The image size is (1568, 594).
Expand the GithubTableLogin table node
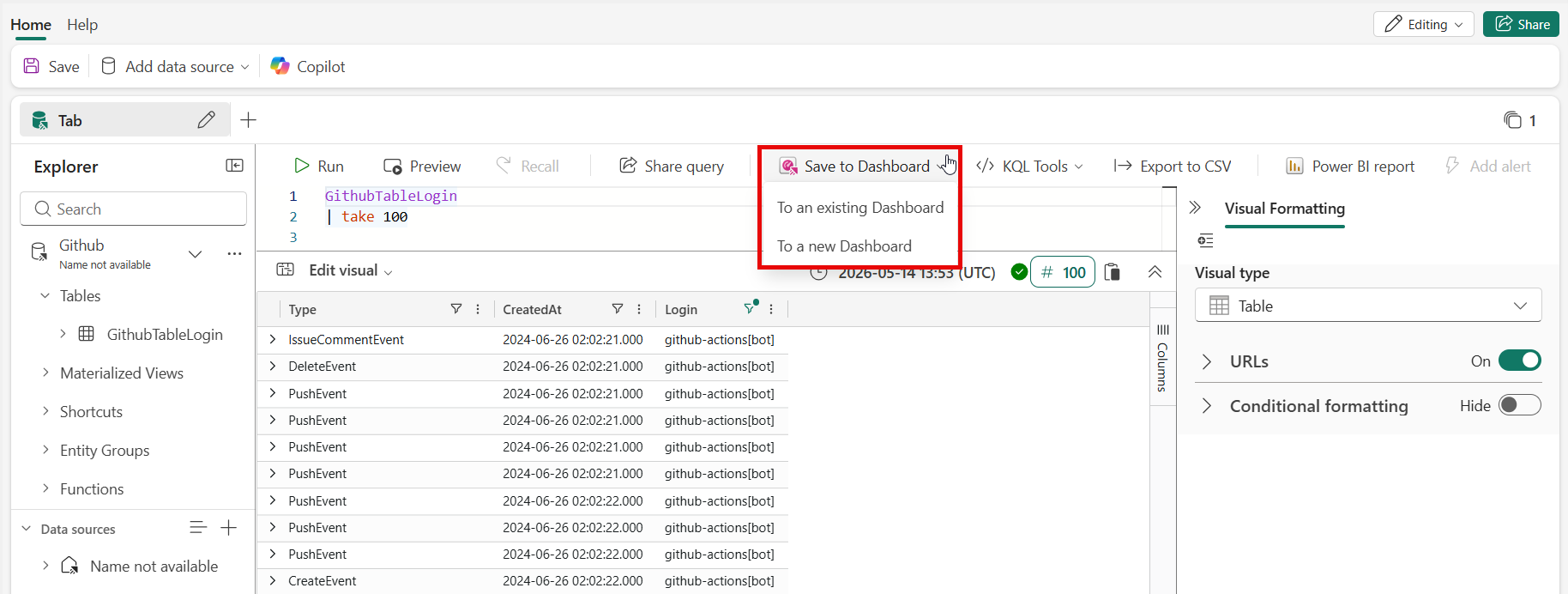click(x=63, y=334)
